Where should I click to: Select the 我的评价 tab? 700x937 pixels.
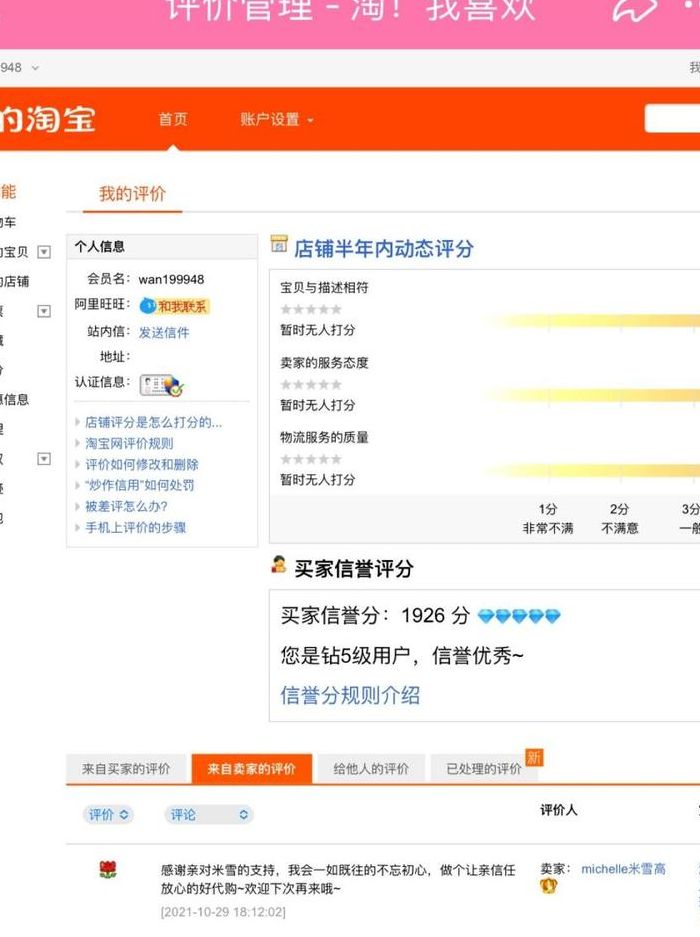[x=132, y=194]
